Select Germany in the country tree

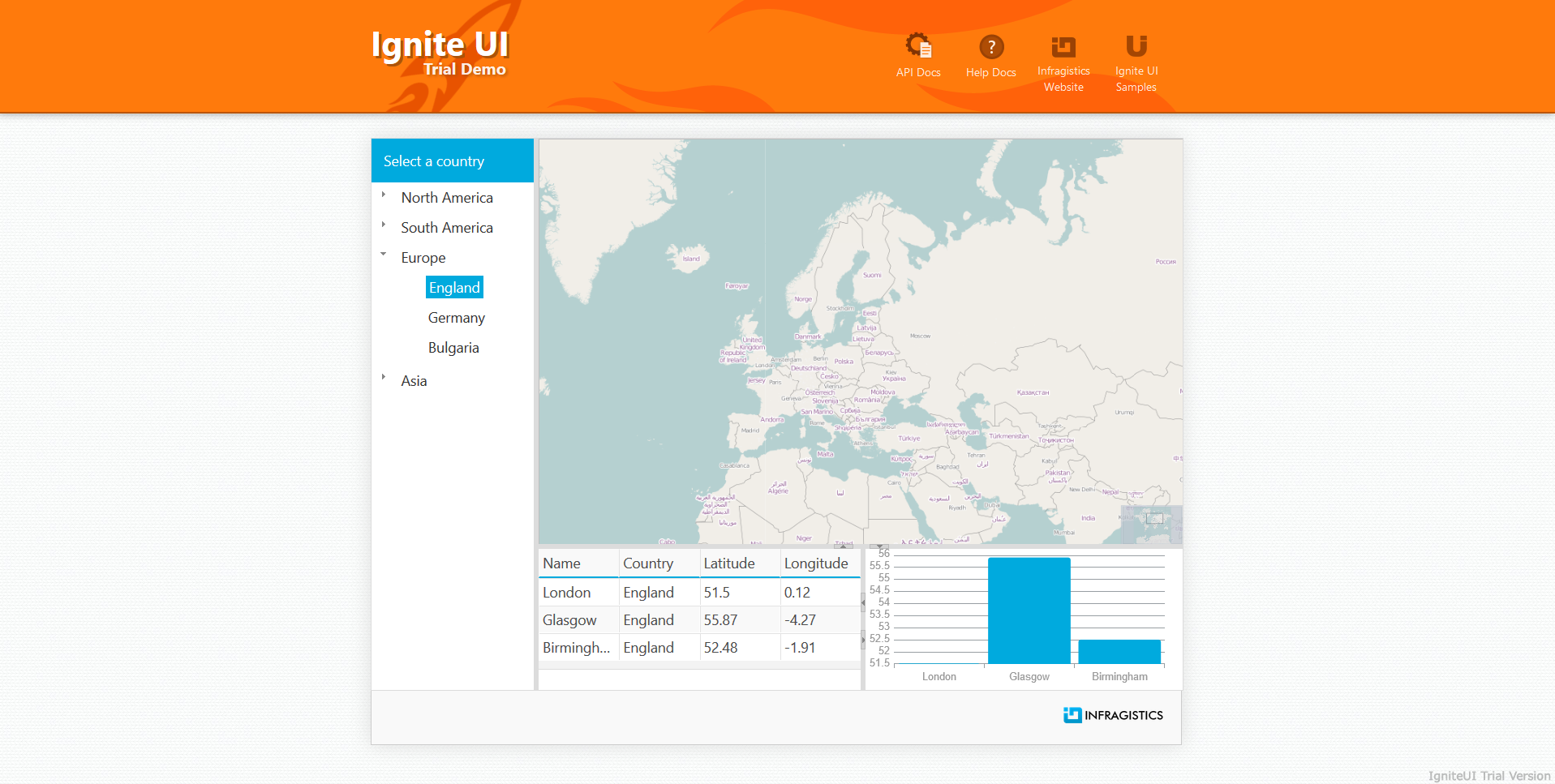pos(457,318)
